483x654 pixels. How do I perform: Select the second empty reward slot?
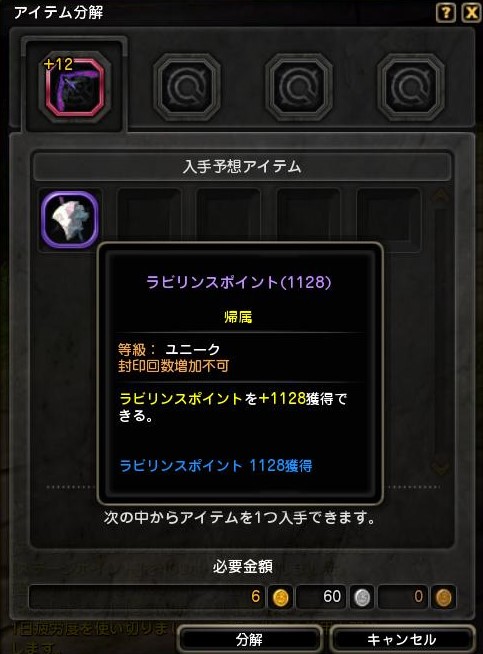(148, 215)
